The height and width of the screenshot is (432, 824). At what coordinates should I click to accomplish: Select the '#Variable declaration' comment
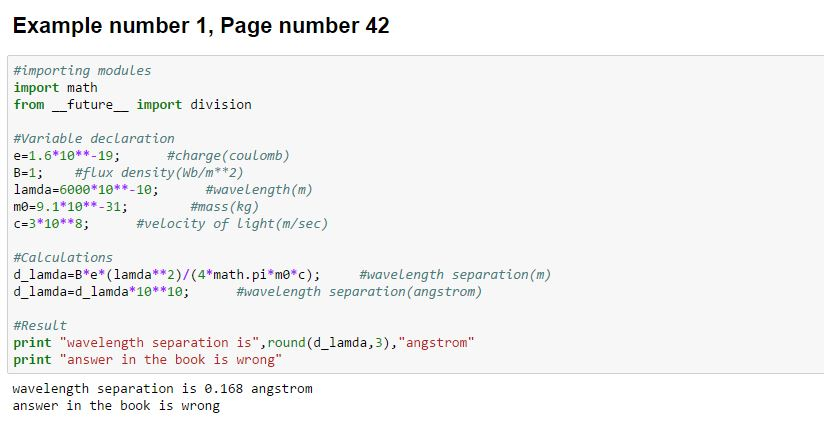(x=94, y=138)
